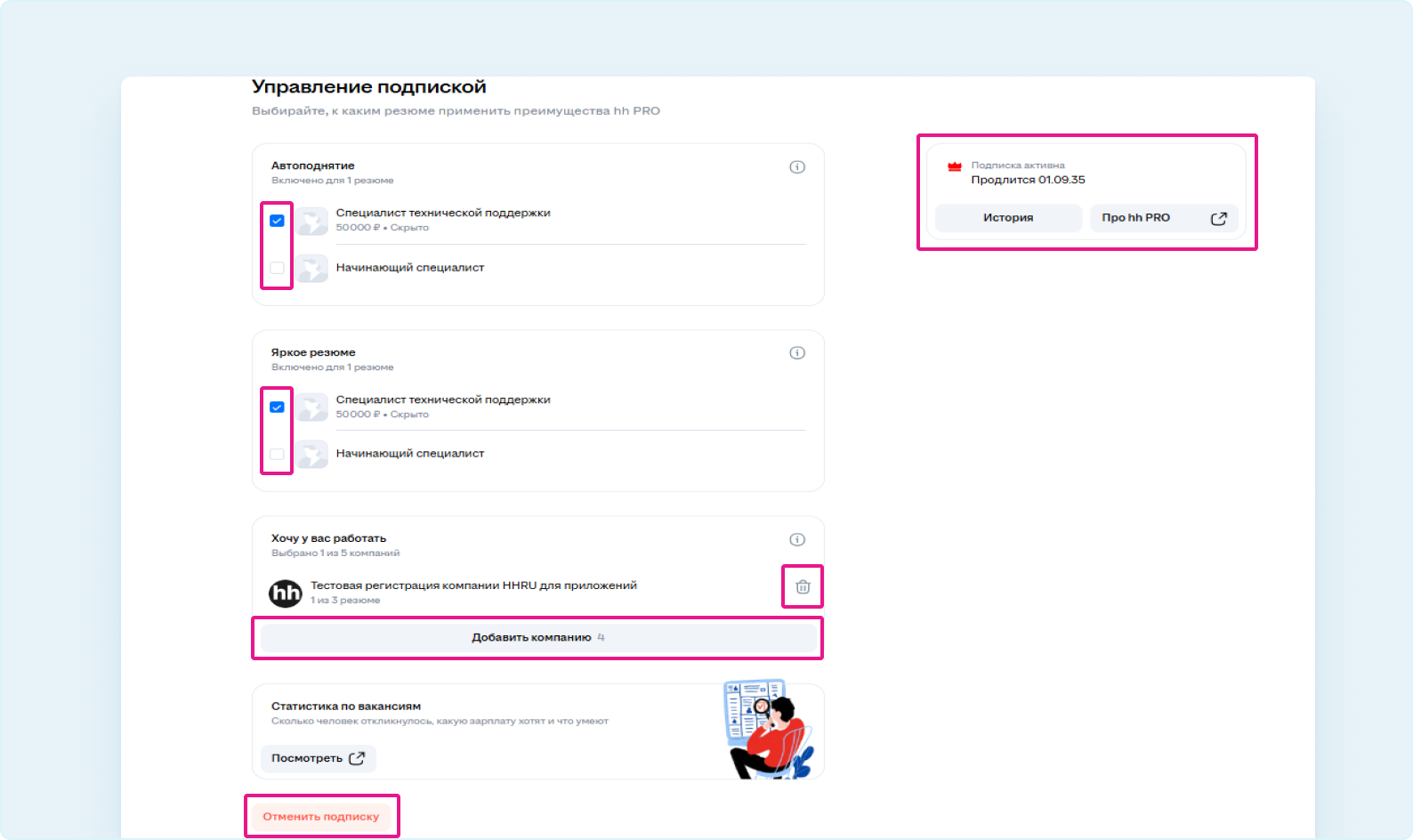
Task: Uncheck Специалист технической поддержки in Автоподнятие
Action: click(278, 221)
